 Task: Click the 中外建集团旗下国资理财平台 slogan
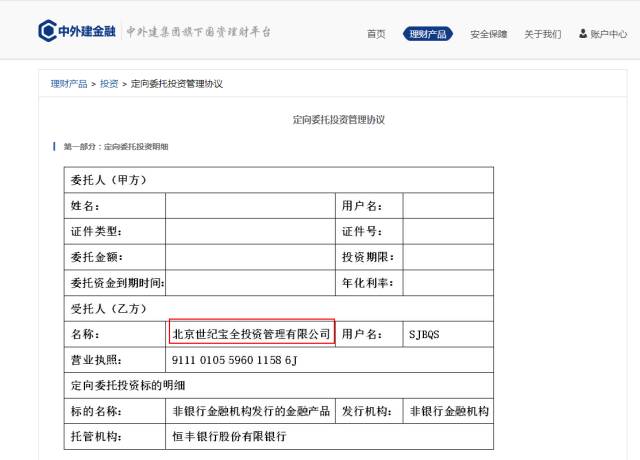pos(198,32)
